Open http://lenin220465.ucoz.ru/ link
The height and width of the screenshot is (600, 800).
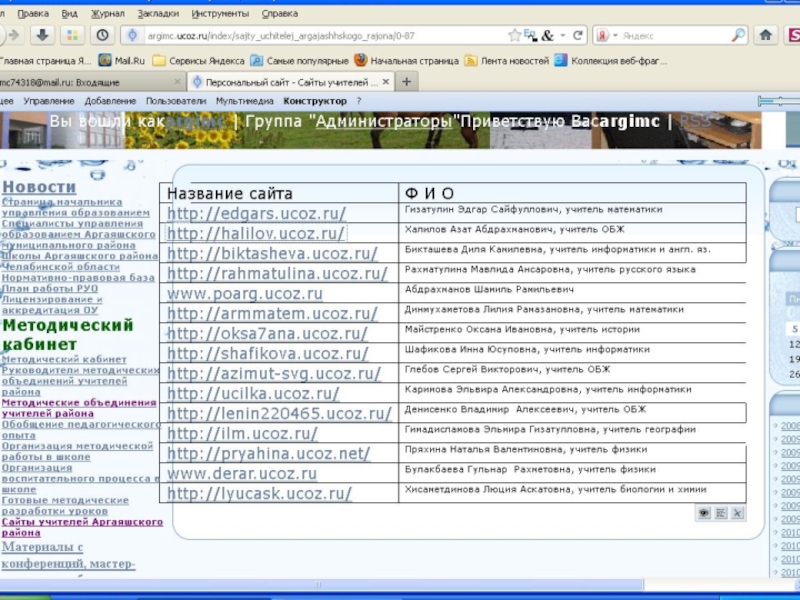click(x=279, y=413)
